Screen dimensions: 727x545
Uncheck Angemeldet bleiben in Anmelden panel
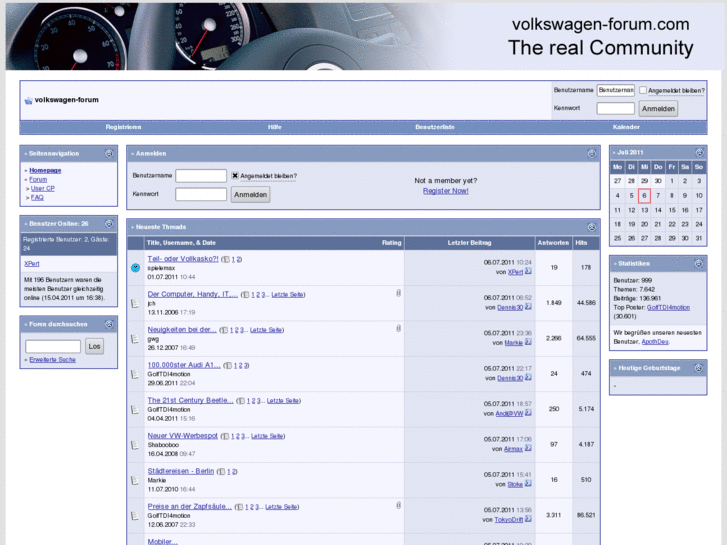click(x=235, y=175)
